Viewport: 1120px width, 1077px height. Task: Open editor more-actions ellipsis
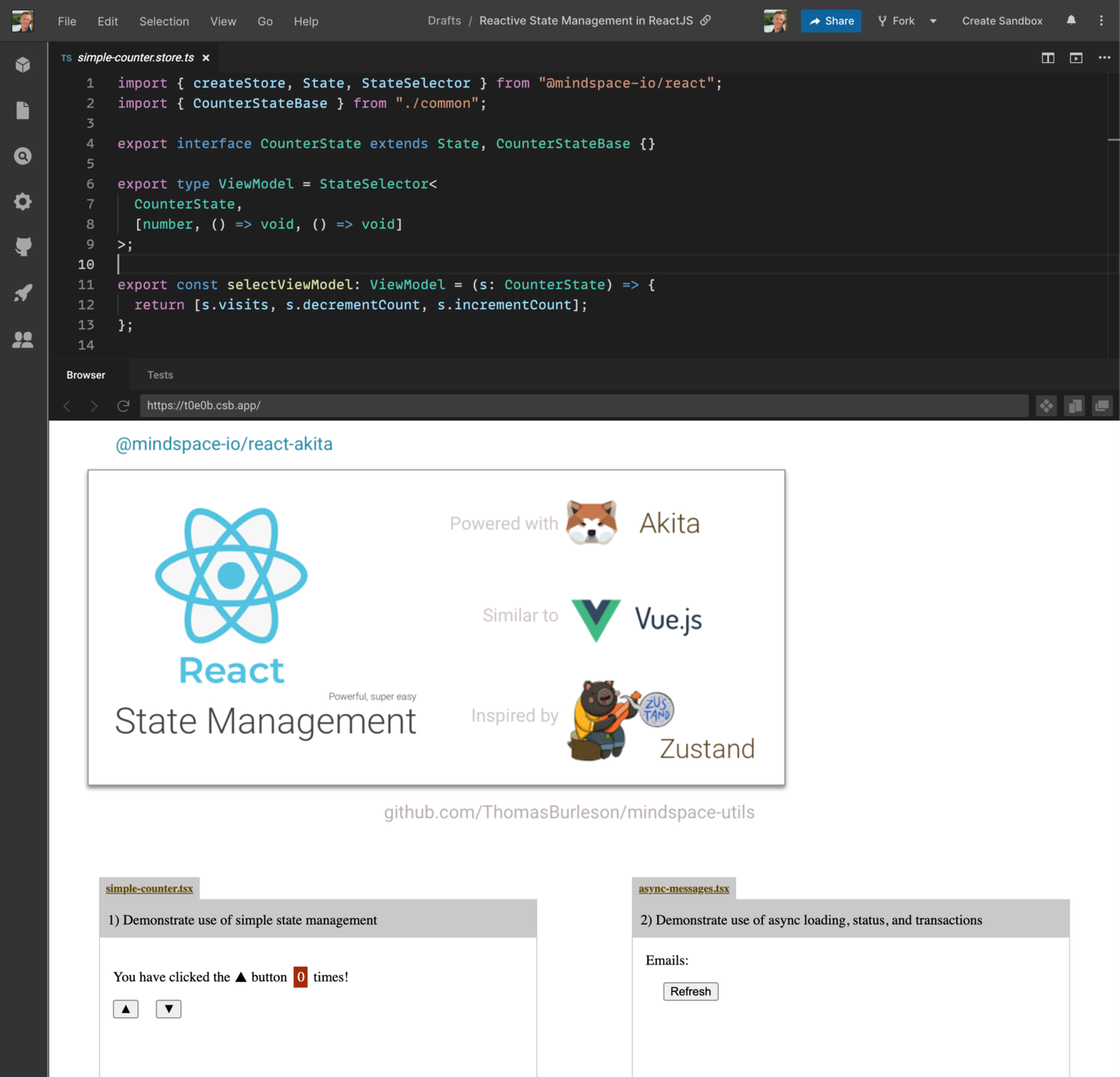(1104, 57)
